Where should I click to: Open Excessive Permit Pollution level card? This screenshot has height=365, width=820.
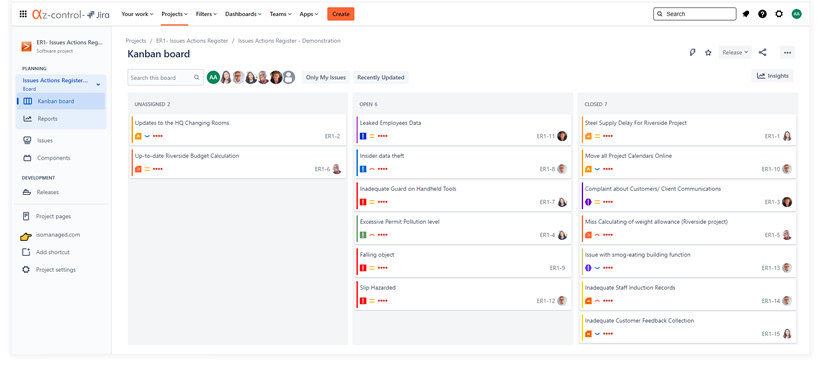pyautogui.click(x=463, y=229)
